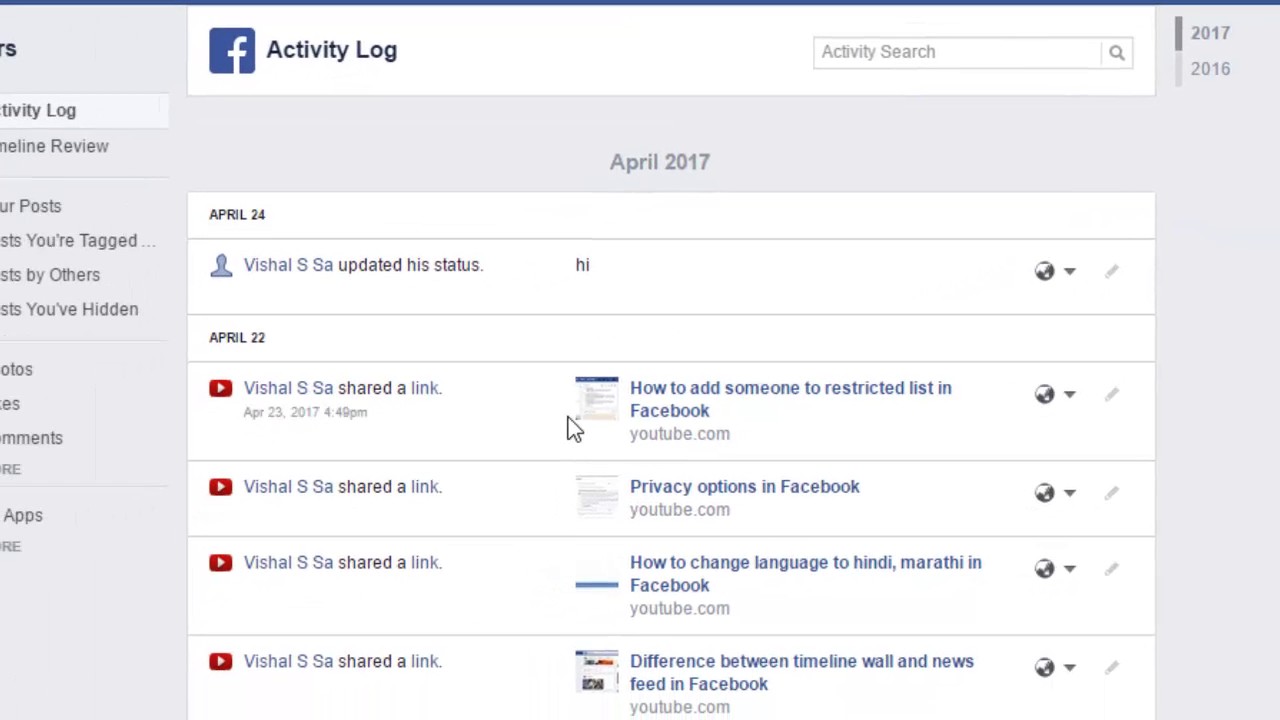Viewport: 1280px width, 720px height.
Task: Click the Facebook logo icon
Action: click(x=232, y=51)
